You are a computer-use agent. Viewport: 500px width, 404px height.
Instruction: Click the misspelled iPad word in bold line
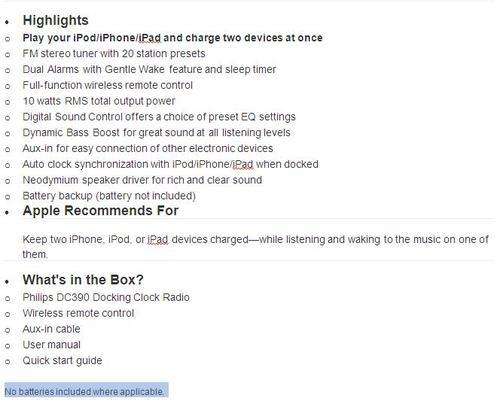pos(149,38)
